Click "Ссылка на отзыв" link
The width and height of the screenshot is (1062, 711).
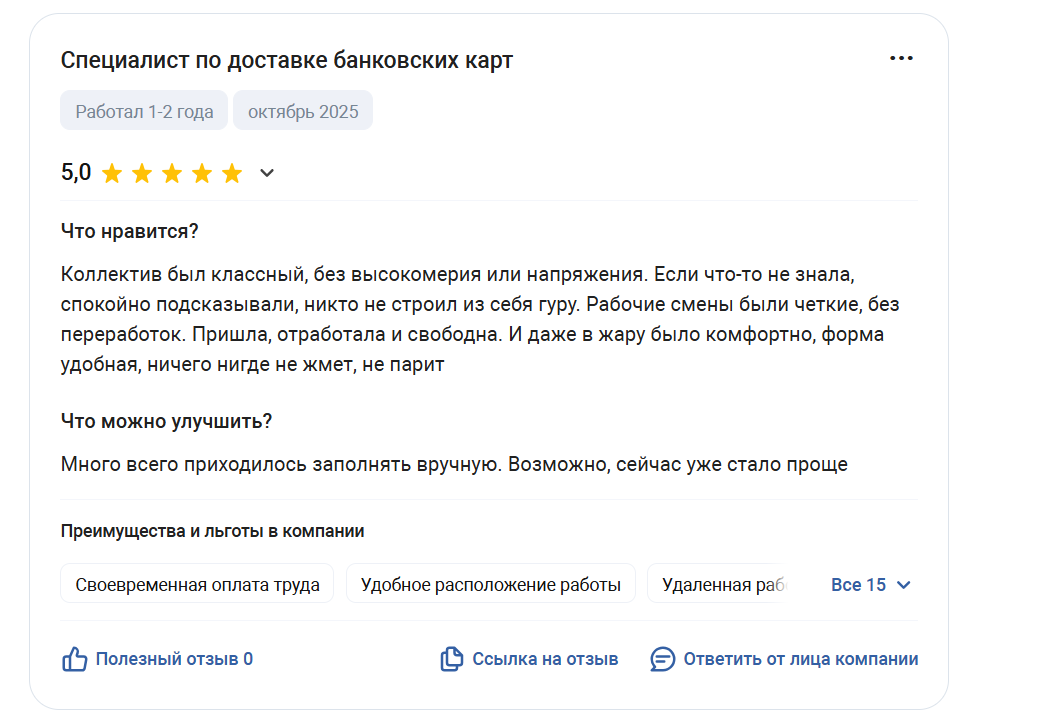tap(545, 659)
